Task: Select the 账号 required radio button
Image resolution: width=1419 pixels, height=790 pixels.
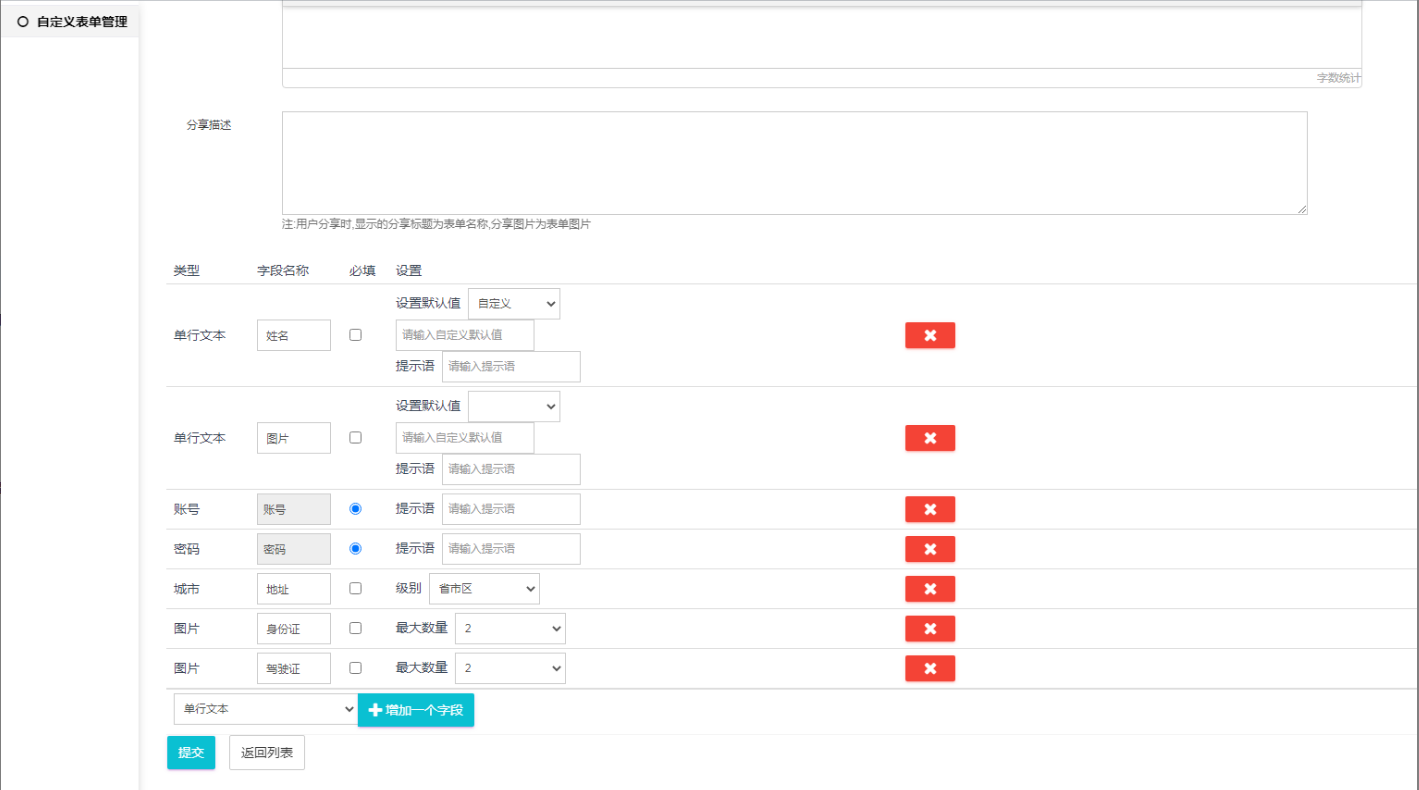Action: pos(355,509)
